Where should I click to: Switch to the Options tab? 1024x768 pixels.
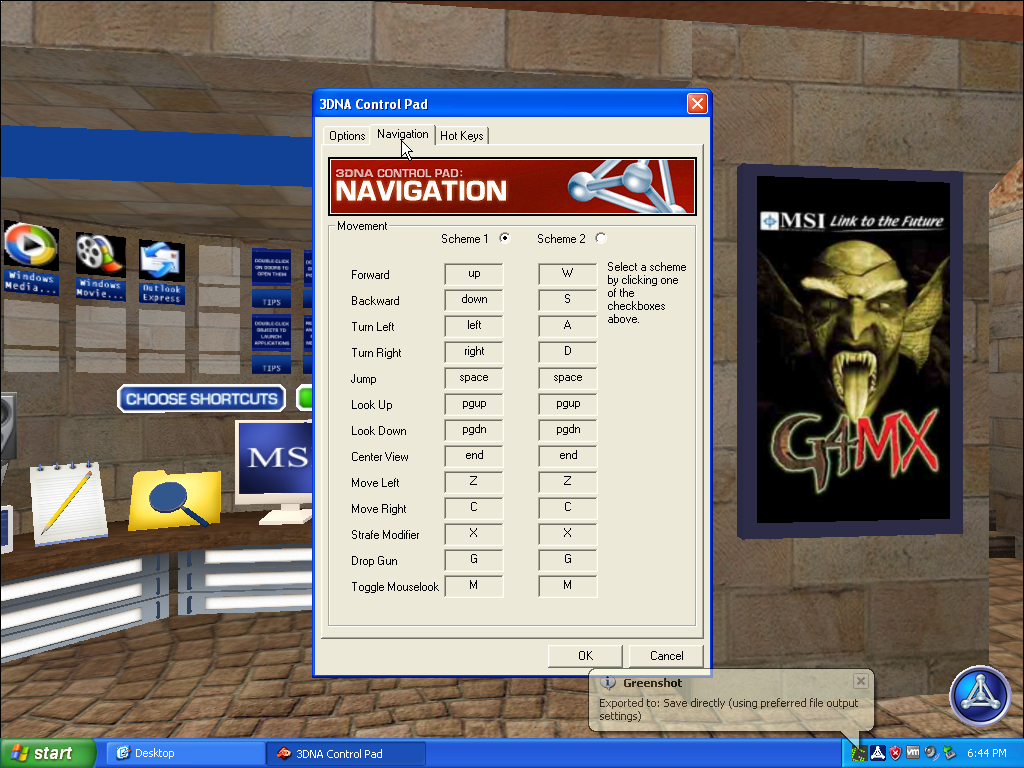click(x=347, y=136)
